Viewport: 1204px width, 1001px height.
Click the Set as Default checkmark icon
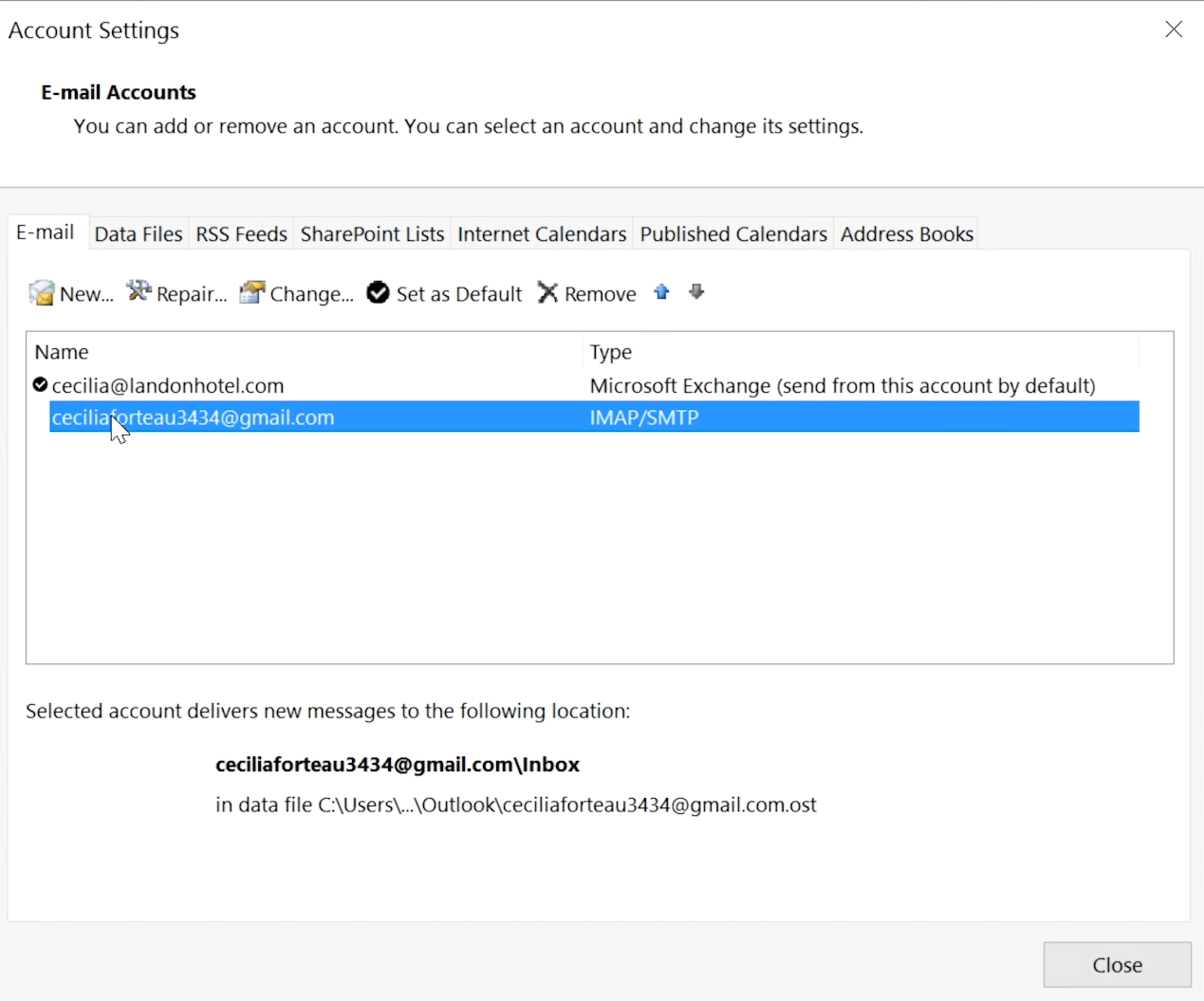point(378,292)
